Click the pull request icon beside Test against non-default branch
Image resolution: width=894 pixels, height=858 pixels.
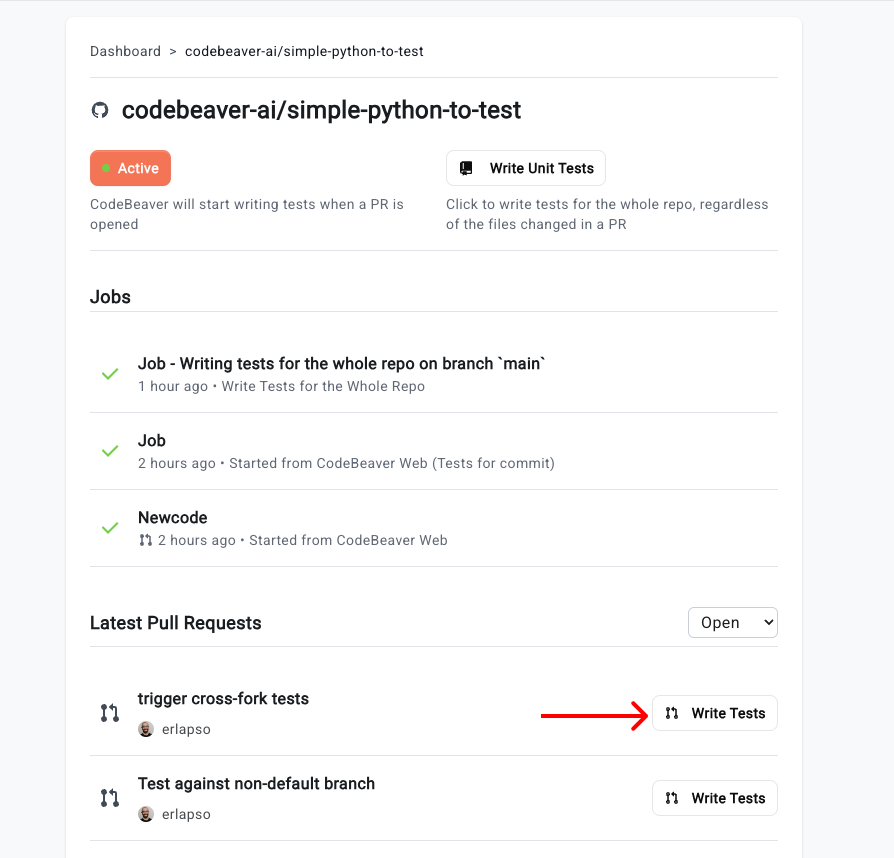coord(109,797)
